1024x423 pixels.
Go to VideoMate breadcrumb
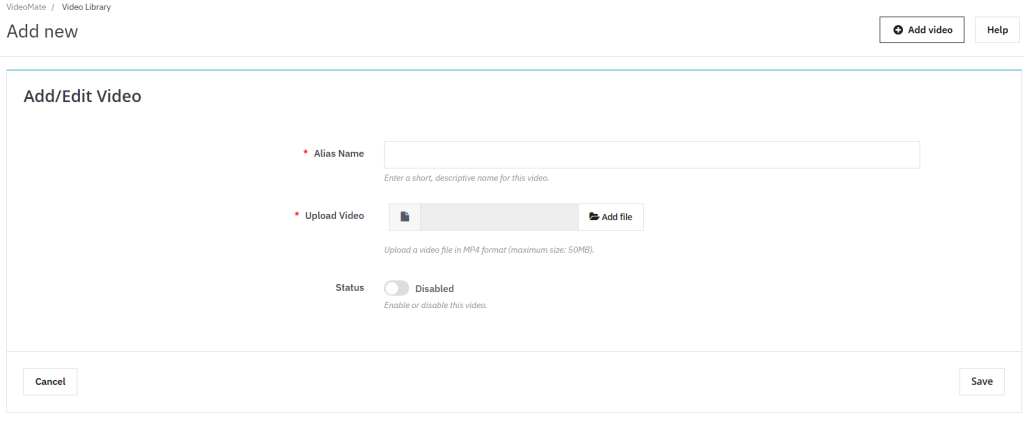tap(26, 7)
